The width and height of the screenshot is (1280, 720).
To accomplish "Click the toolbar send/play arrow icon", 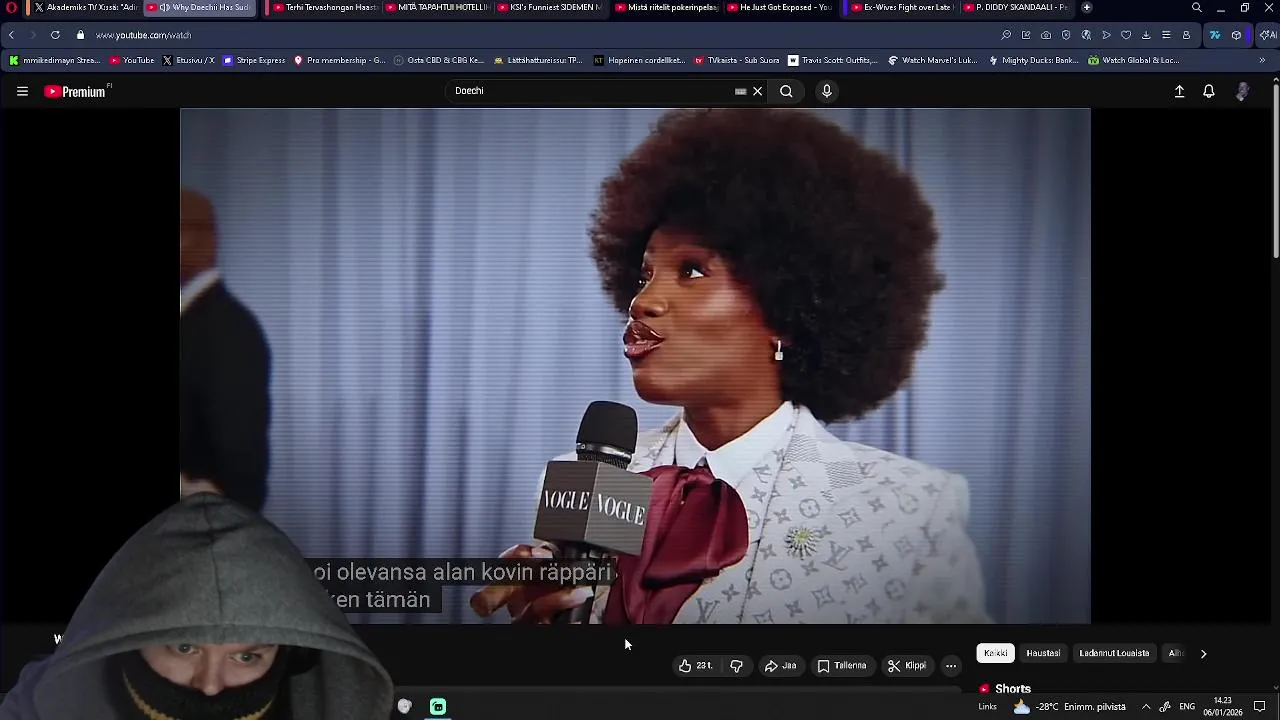I will coord(1106,35).
